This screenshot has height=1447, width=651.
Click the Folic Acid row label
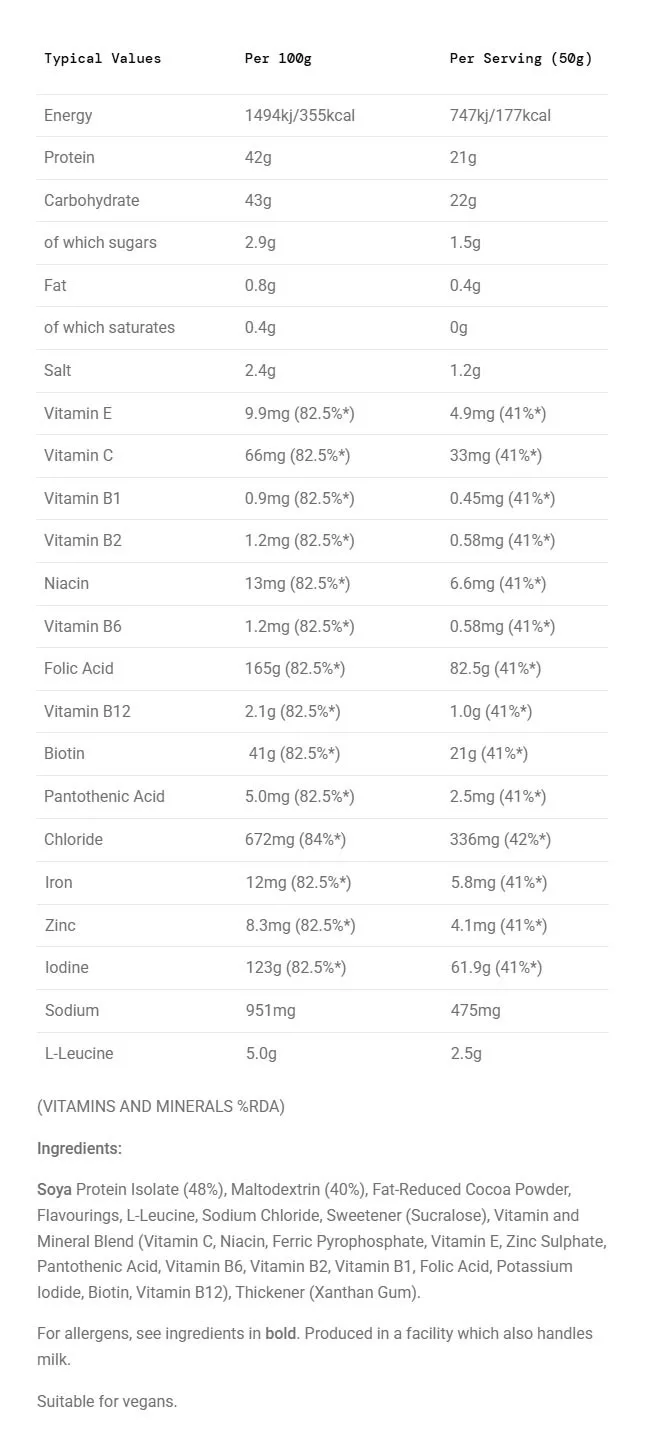point(79,669)
